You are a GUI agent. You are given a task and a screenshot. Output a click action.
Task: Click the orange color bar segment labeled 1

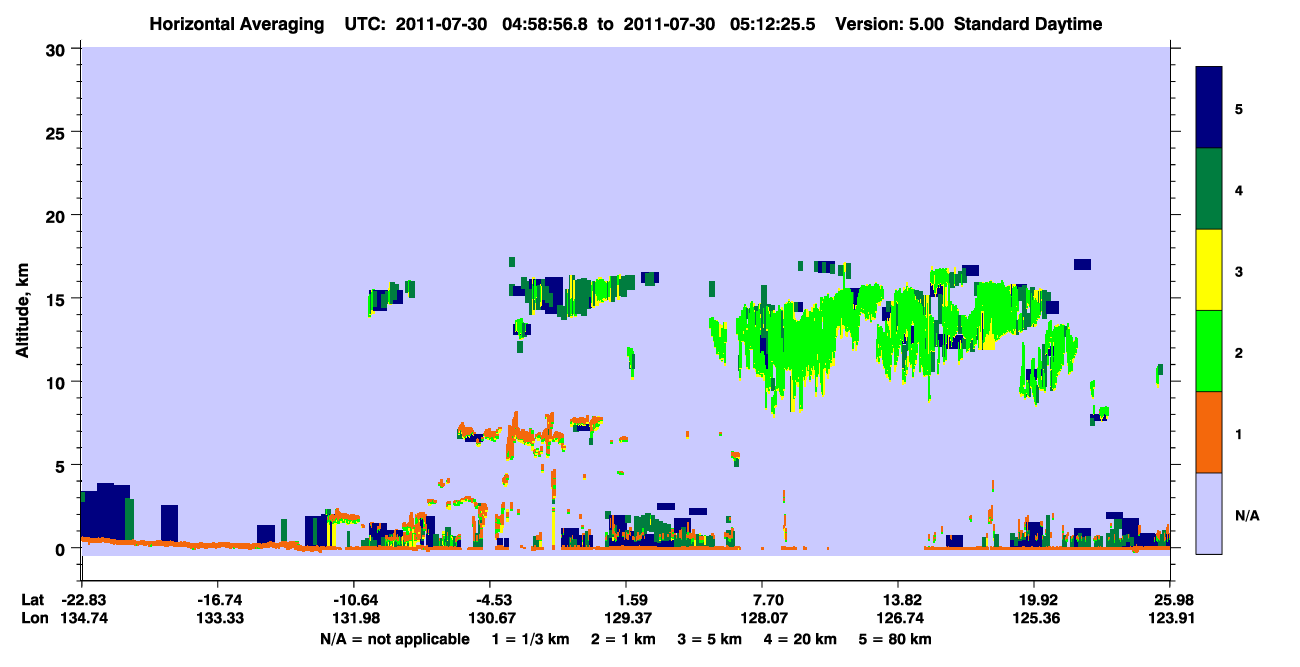1209,432
